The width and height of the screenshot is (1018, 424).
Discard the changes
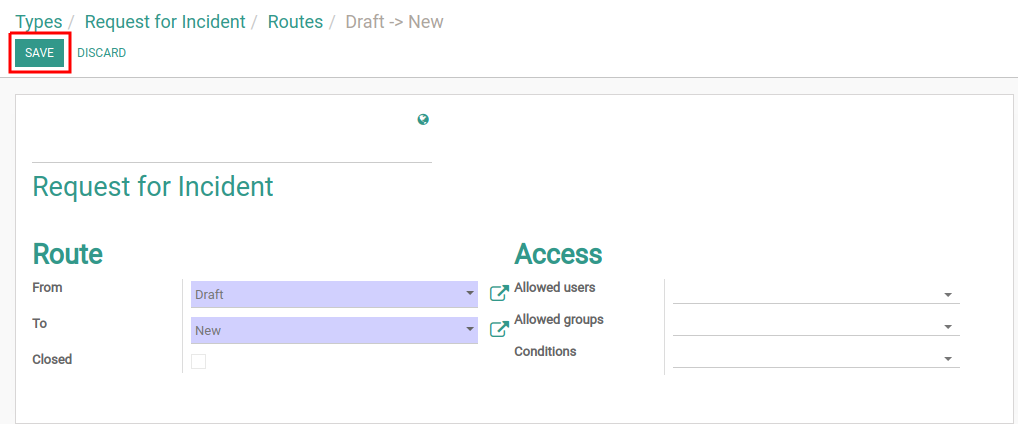[101, 53]
